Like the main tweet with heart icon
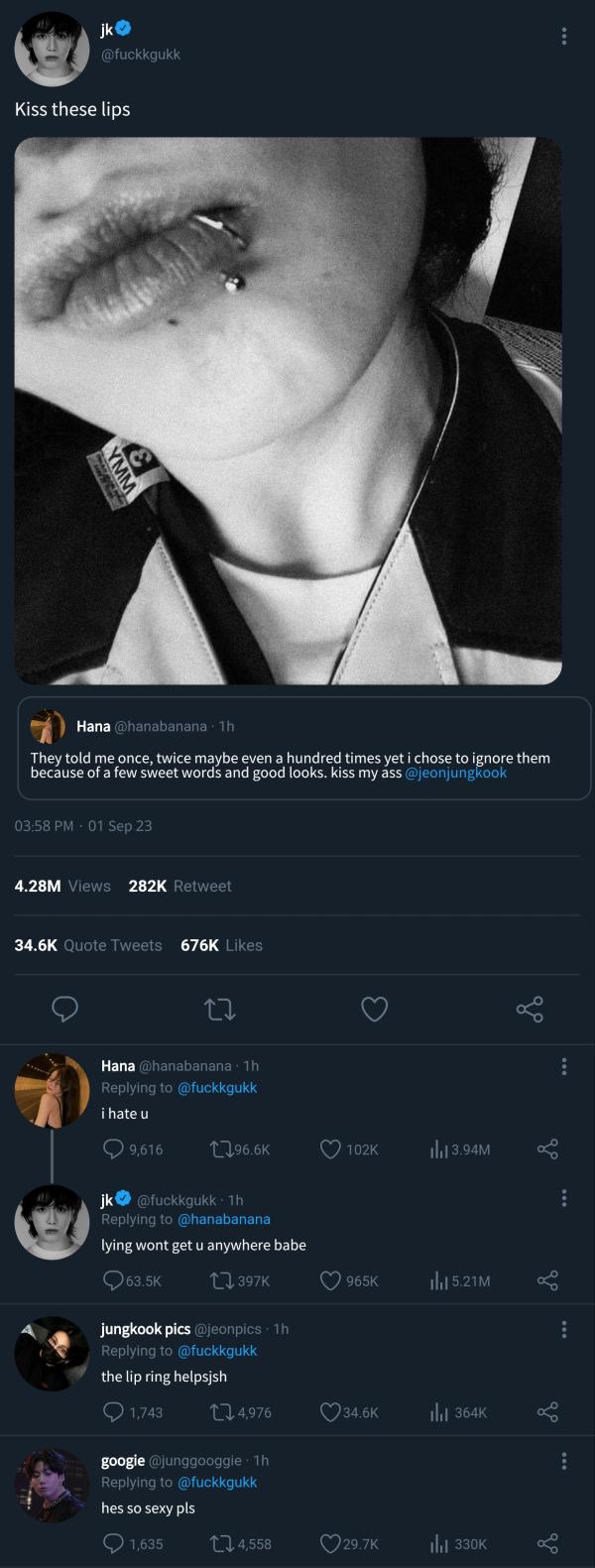 [x=374, y=1010]
